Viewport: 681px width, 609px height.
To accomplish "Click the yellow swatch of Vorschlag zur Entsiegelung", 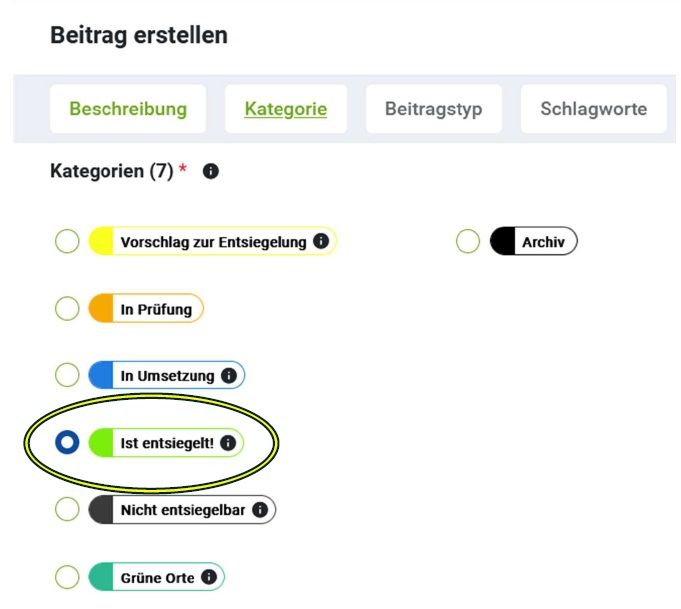I will click(x=100, y=241).
